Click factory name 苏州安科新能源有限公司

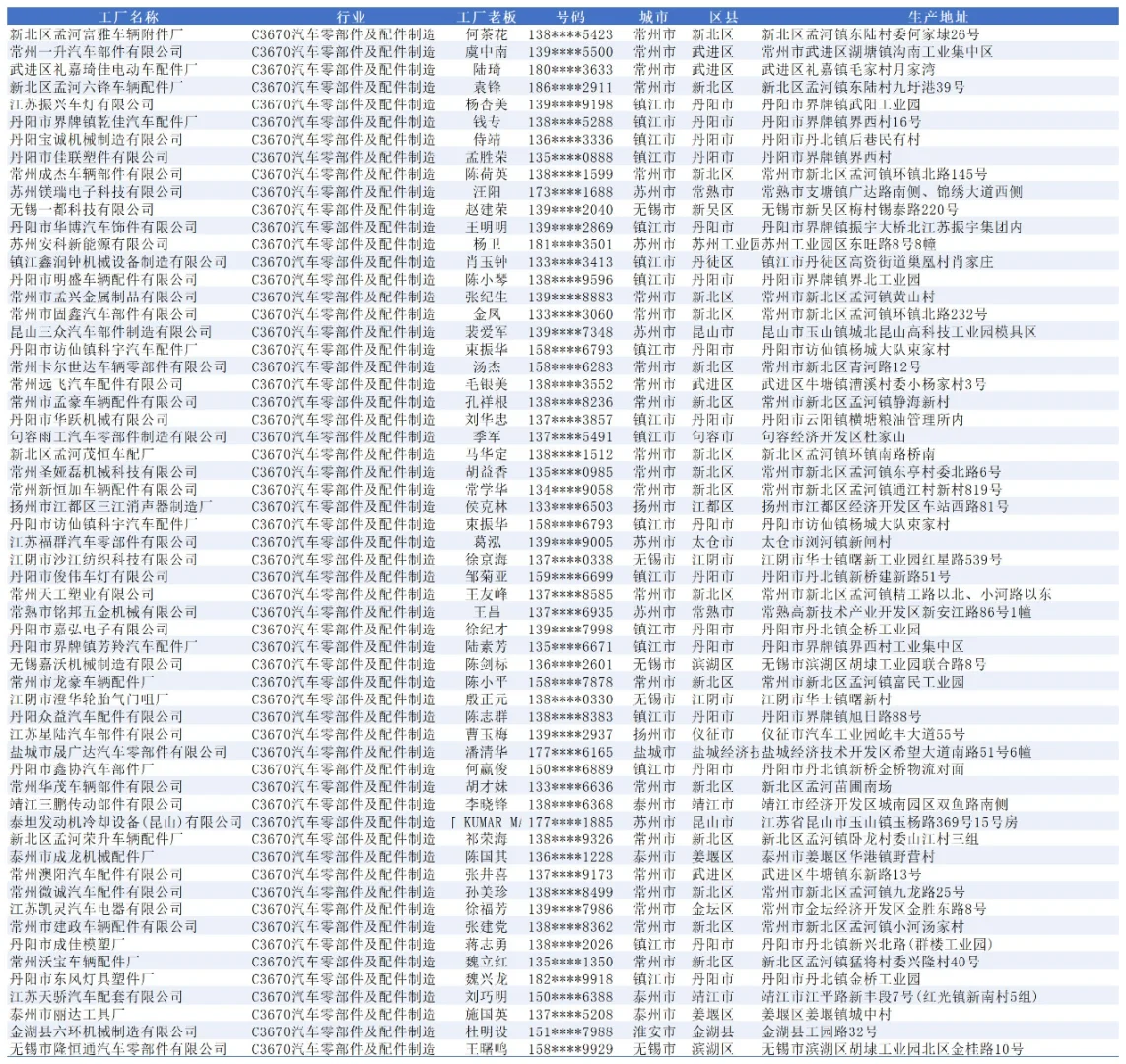(x=89, y=244)
